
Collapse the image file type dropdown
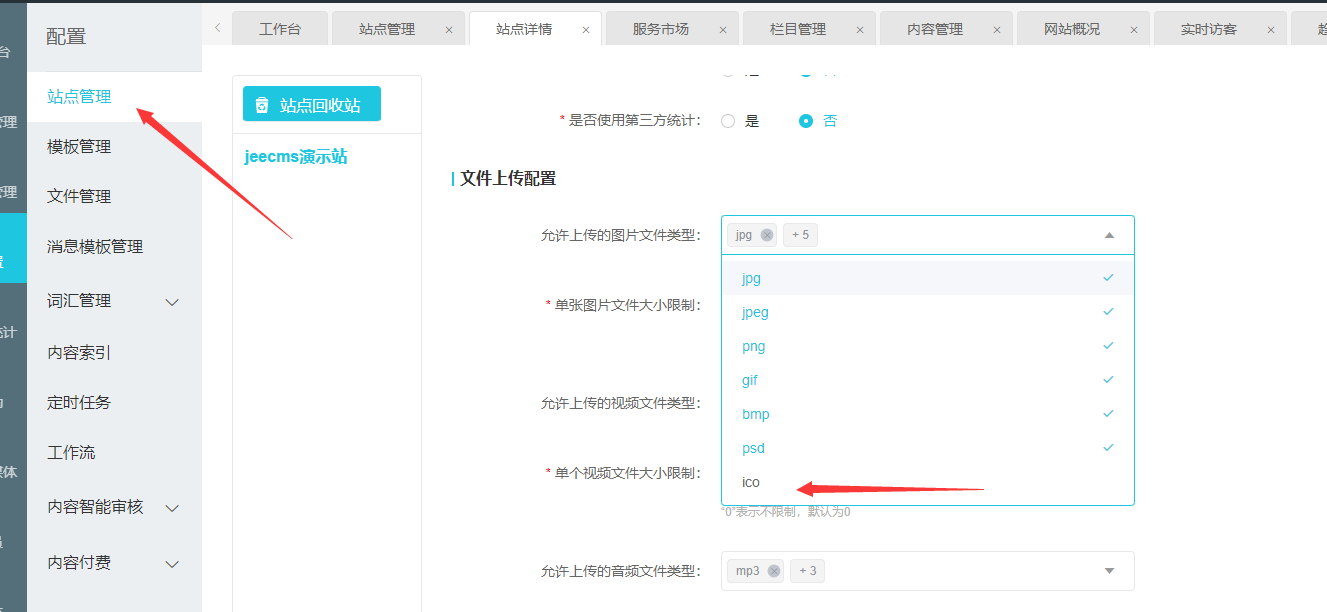[x=1109, y=235]
